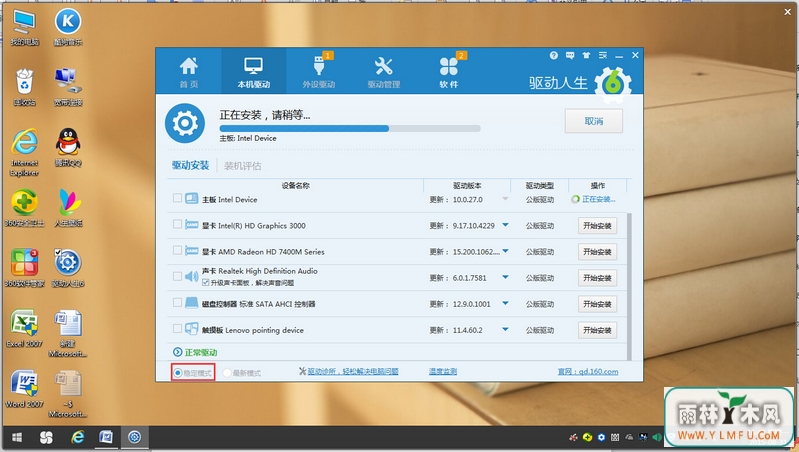Start install for Intel HD Graphics 3000
Image resolution: width=799 pixels, height=452 pixels.
coord(597,226)
